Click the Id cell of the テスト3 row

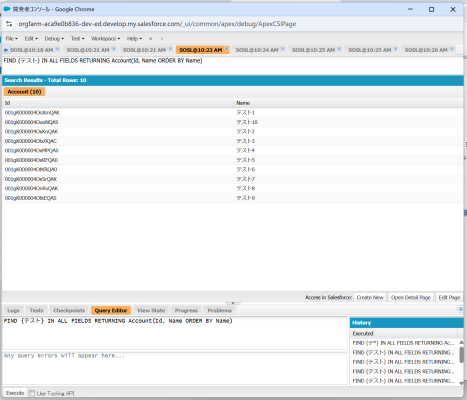click(x=118, y=141)
